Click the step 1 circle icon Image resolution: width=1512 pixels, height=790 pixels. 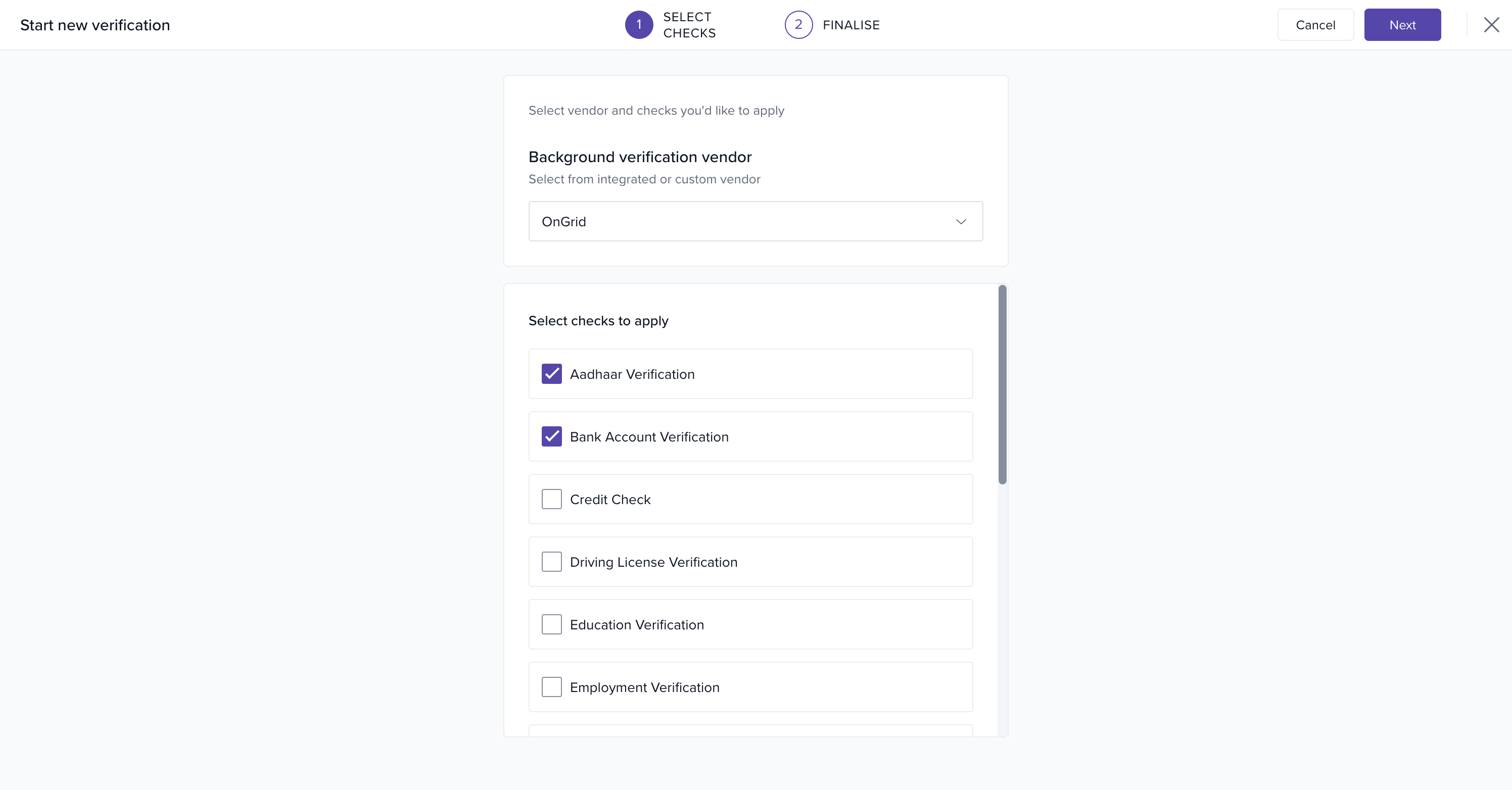point(639,25)
